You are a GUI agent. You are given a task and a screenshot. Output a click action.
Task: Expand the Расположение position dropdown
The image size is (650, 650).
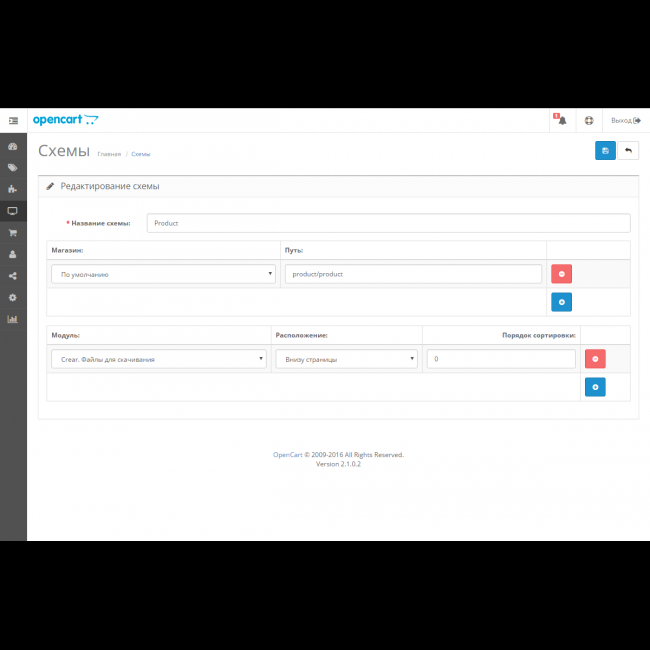(x=346, y=359)
